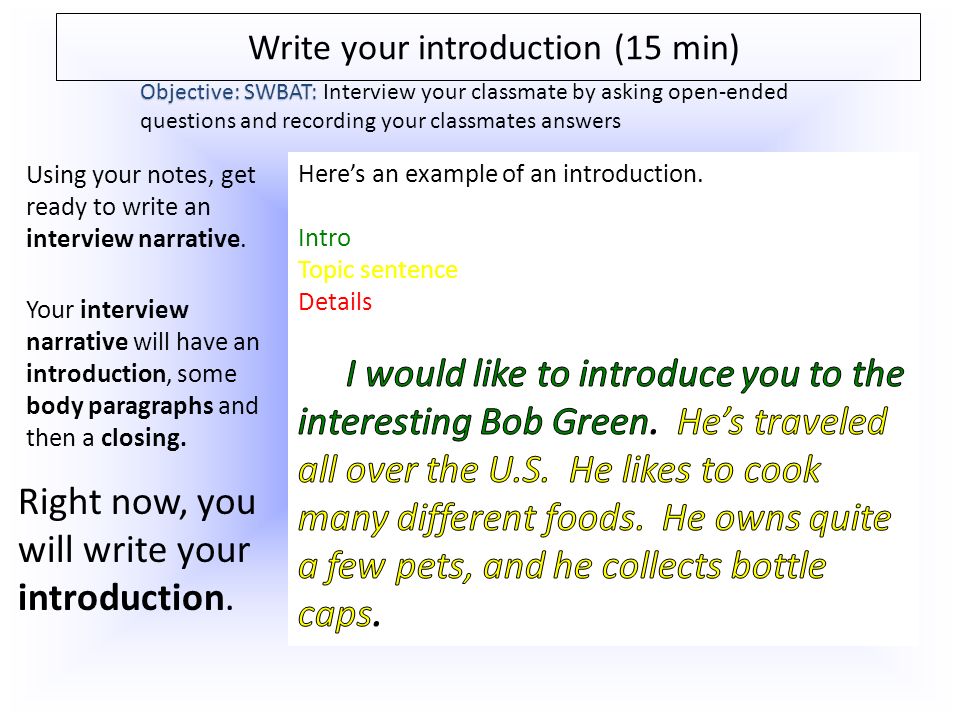This screenshot has height=720, width=960.
Task: Click the phrase "I would like to introduce"
Action: click(541, 373)
